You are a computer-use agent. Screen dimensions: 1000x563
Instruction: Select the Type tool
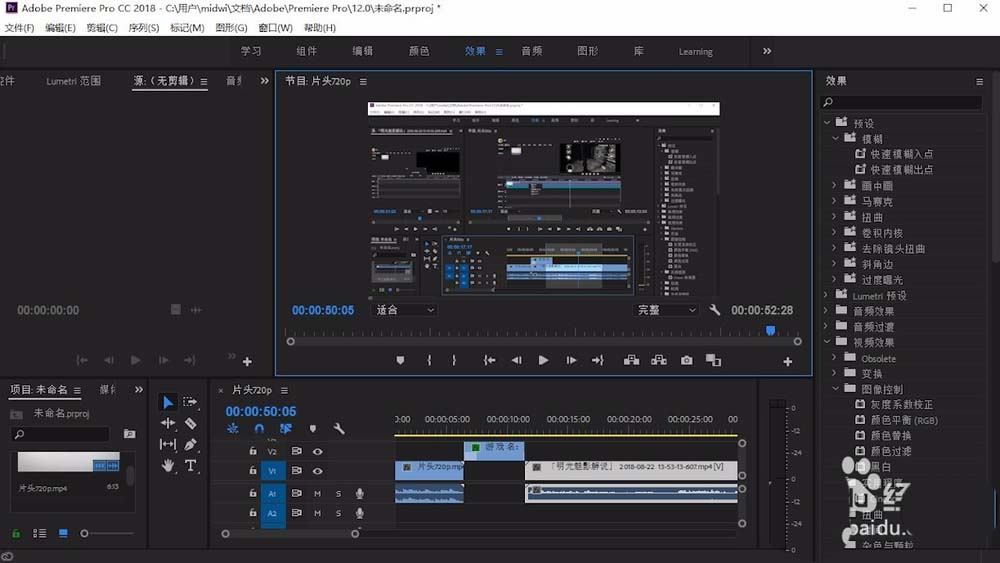tap(190, 465)
